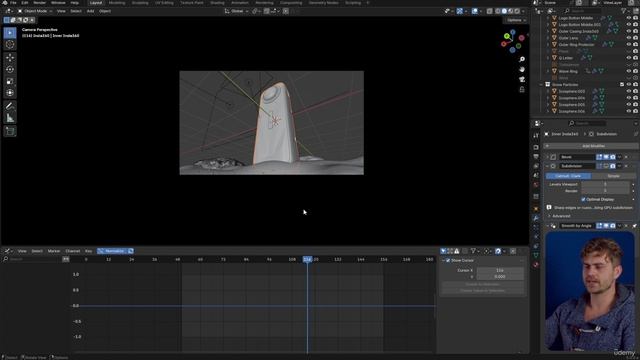Open the Modifier properties wrench tab
Screen dimensions: 640x360
tap(536, 218)
